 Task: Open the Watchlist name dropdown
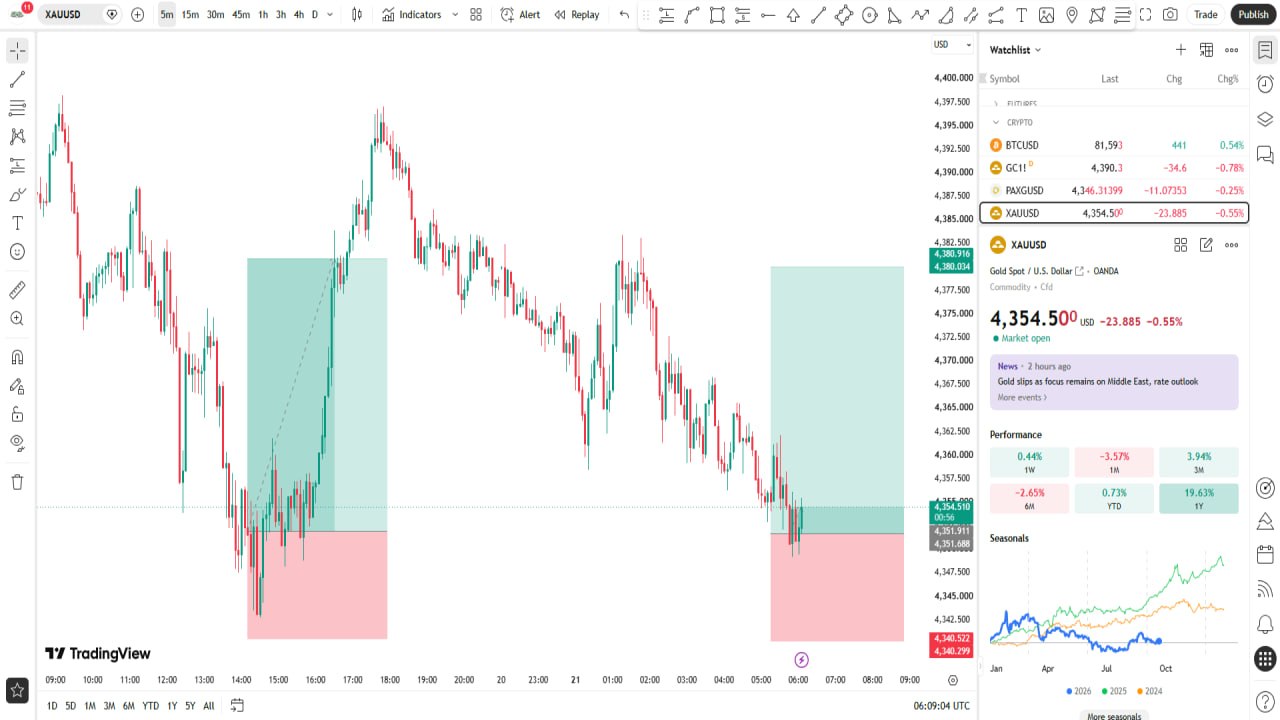(x=1016, y=50)
